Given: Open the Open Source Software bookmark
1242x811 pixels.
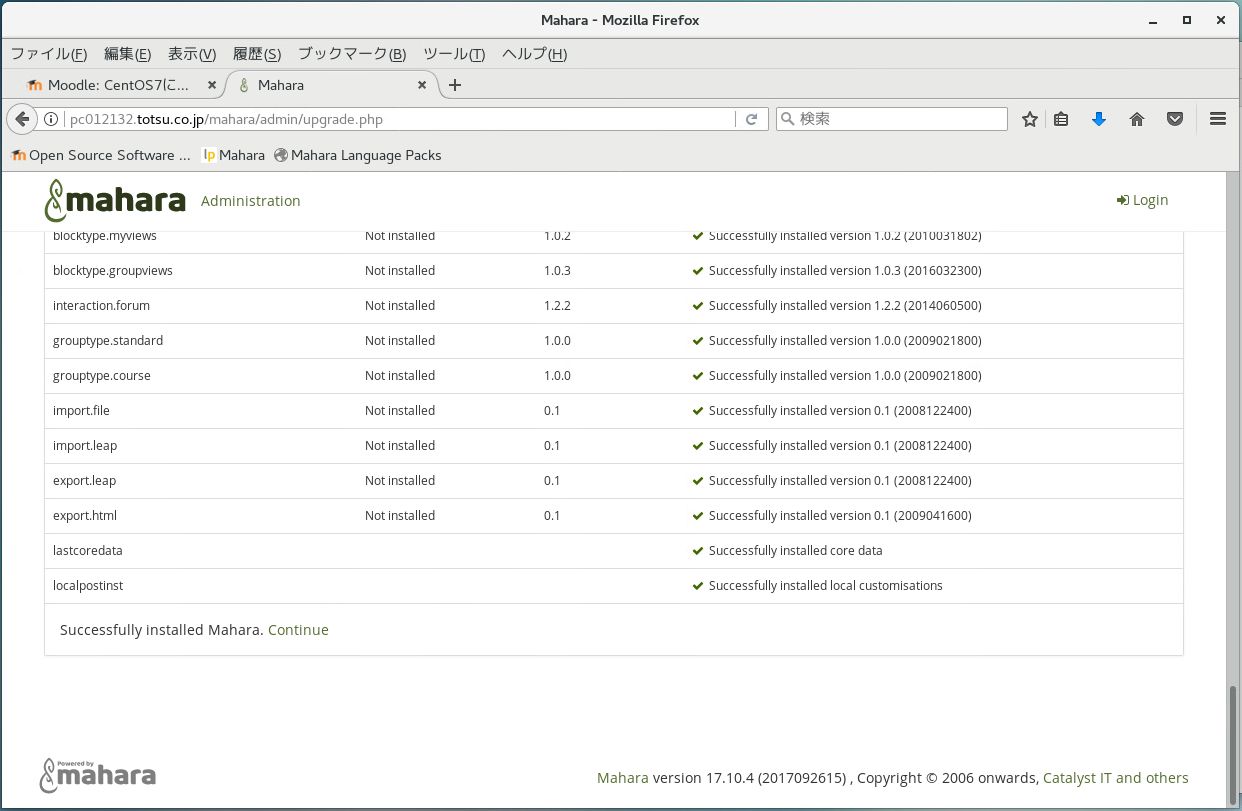Looking at the screenshot, I should tap(101, 155).
